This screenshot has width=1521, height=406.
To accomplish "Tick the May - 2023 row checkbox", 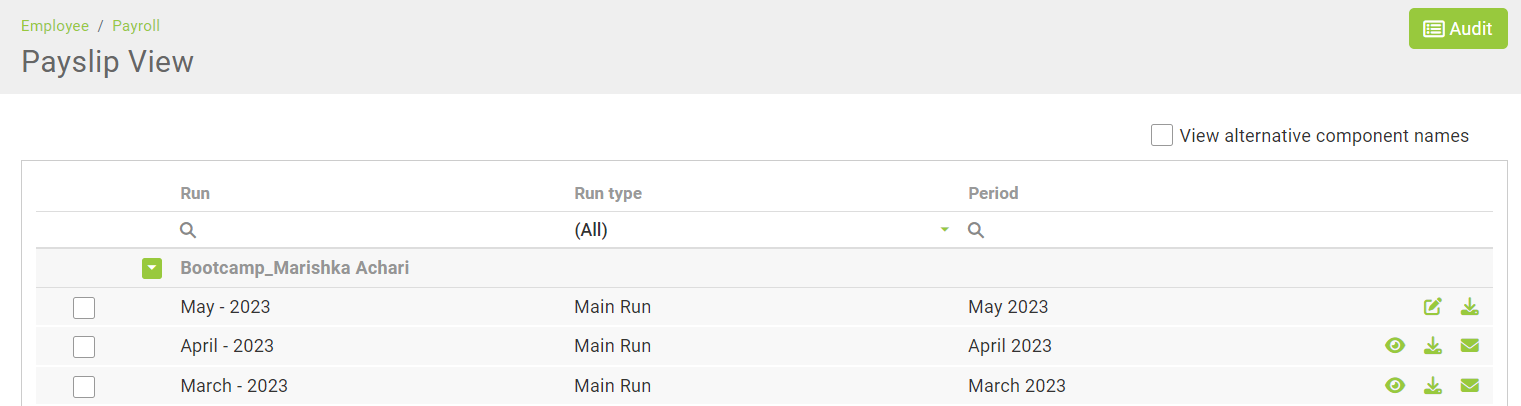I will 84,308.
